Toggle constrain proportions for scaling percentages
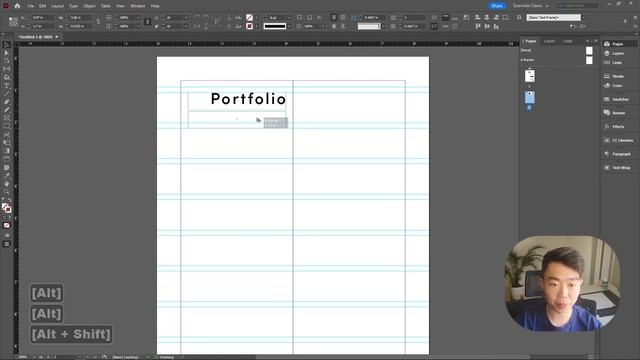The width and height of the screenshot is (640, 360). 147,22
